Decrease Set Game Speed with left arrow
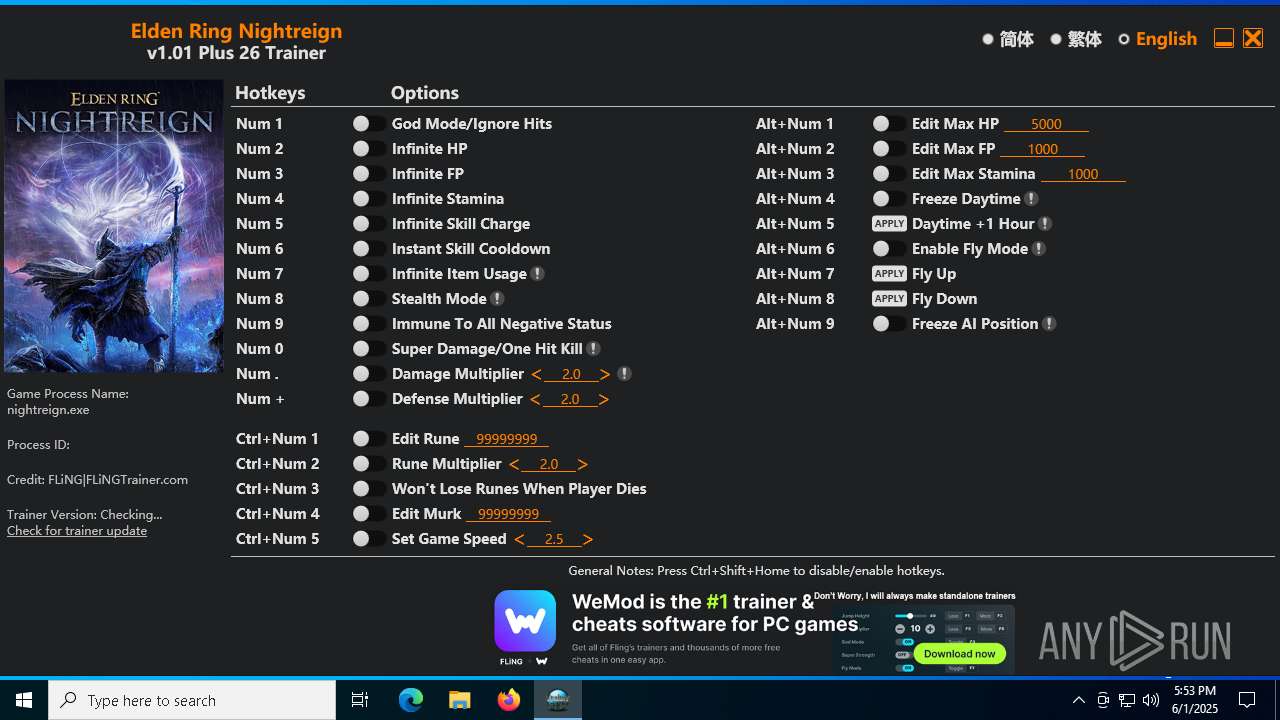The height and width of the screenshot is (720, 1280). click(519, 539)
